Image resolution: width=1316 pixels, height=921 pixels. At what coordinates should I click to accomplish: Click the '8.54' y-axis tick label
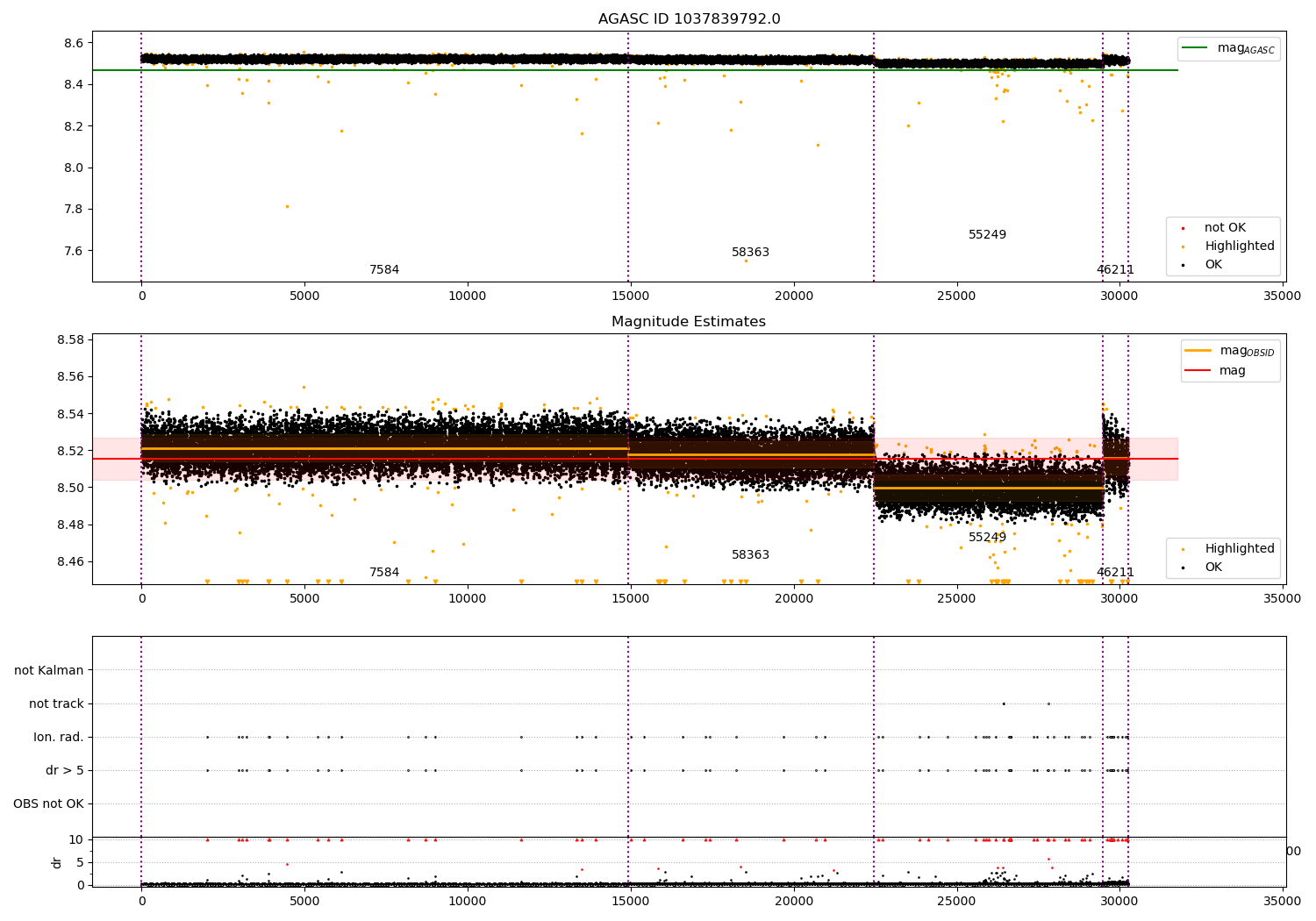[70, 414]
